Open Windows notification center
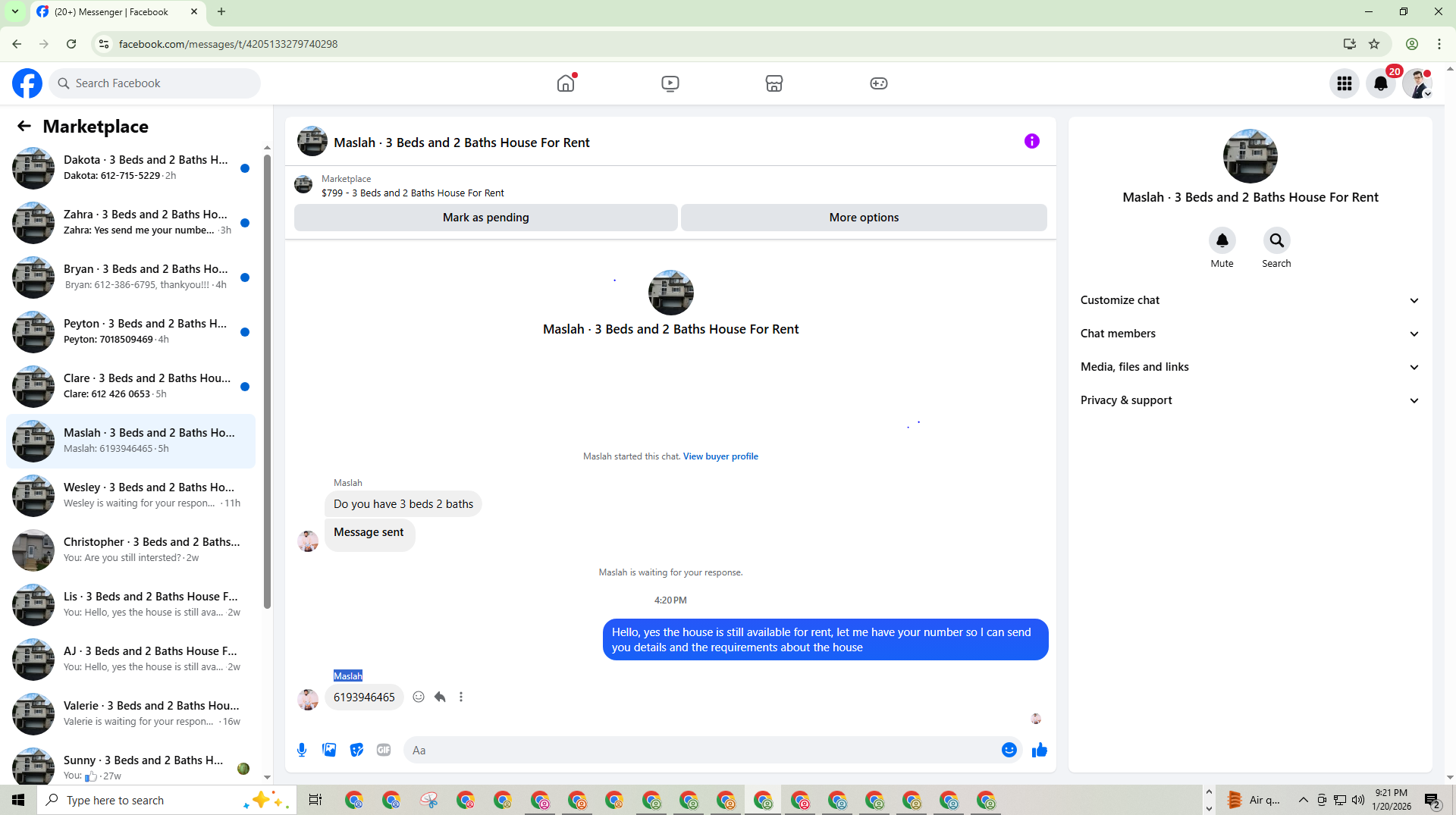 tap(1432, 800)
